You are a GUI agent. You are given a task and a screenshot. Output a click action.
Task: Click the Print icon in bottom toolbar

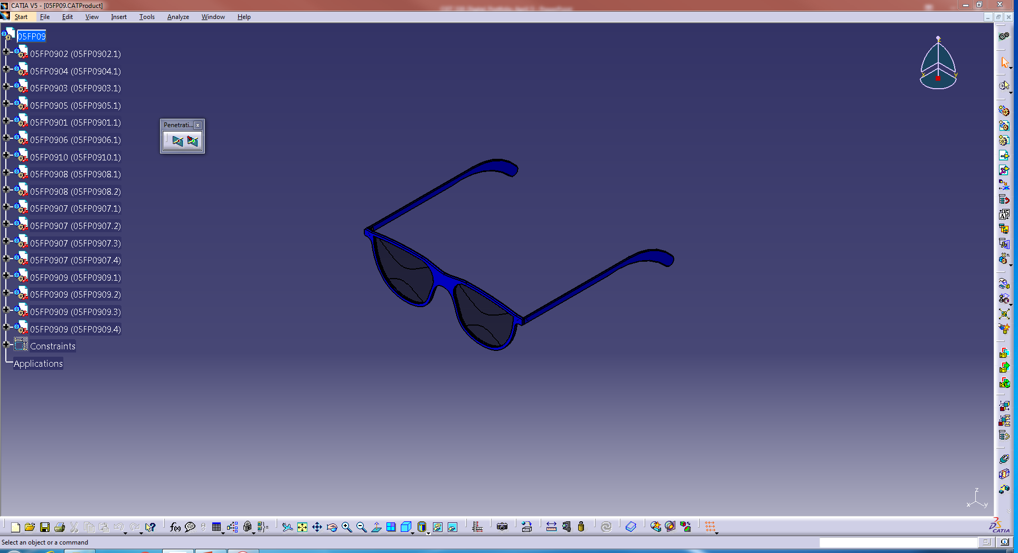pos(59,527)
